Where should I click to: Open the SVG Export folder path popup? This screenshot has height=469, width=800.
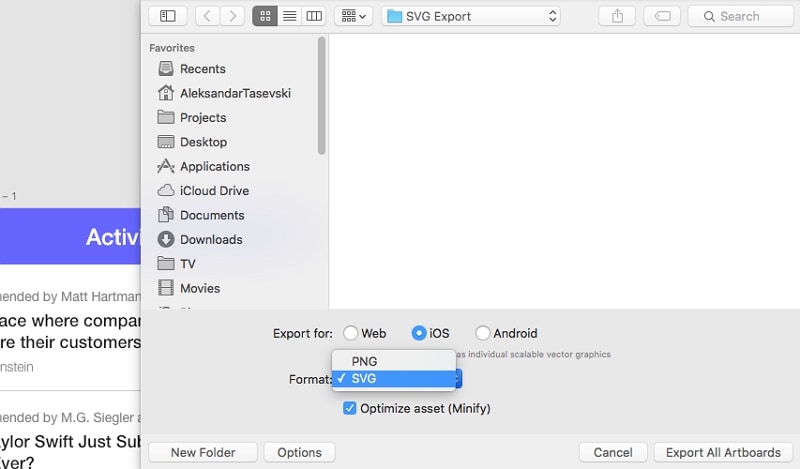(470, 16)
